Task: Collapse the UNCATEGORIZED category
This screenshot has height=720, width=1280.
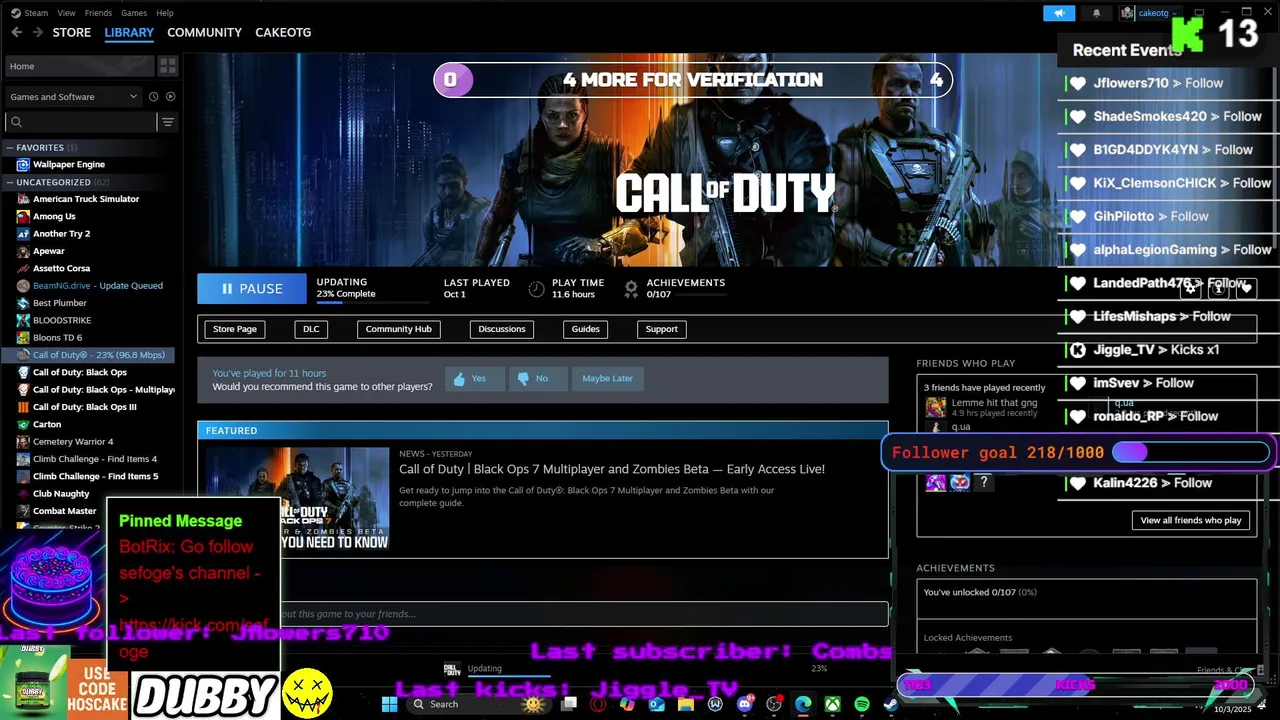Action: pyautogui.click(x=9, y=182)
